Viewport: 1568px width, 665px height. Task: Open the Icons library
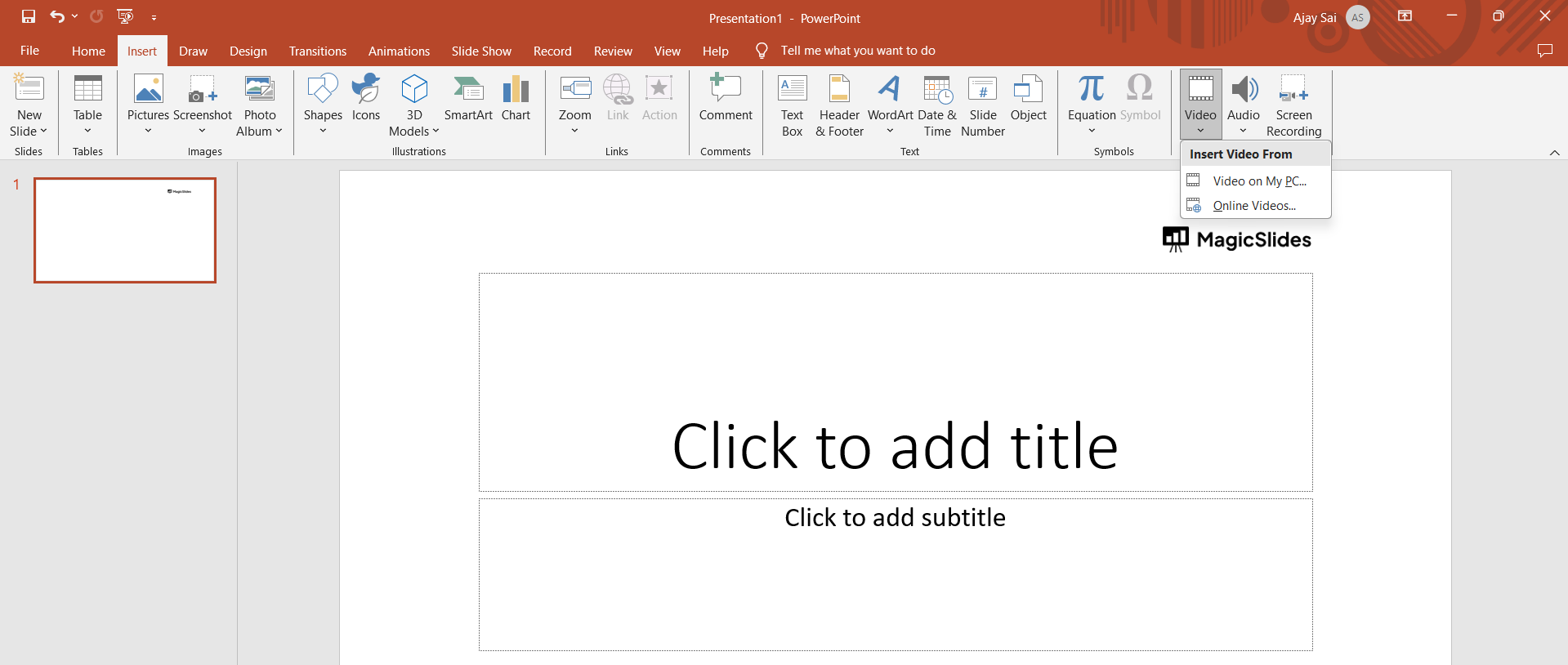(x=366, y=98)
